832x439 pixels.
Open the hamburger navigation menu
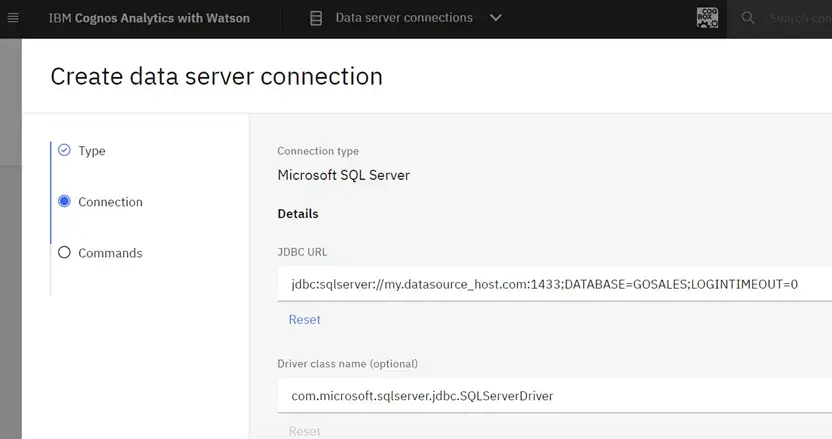click(13, 18)
